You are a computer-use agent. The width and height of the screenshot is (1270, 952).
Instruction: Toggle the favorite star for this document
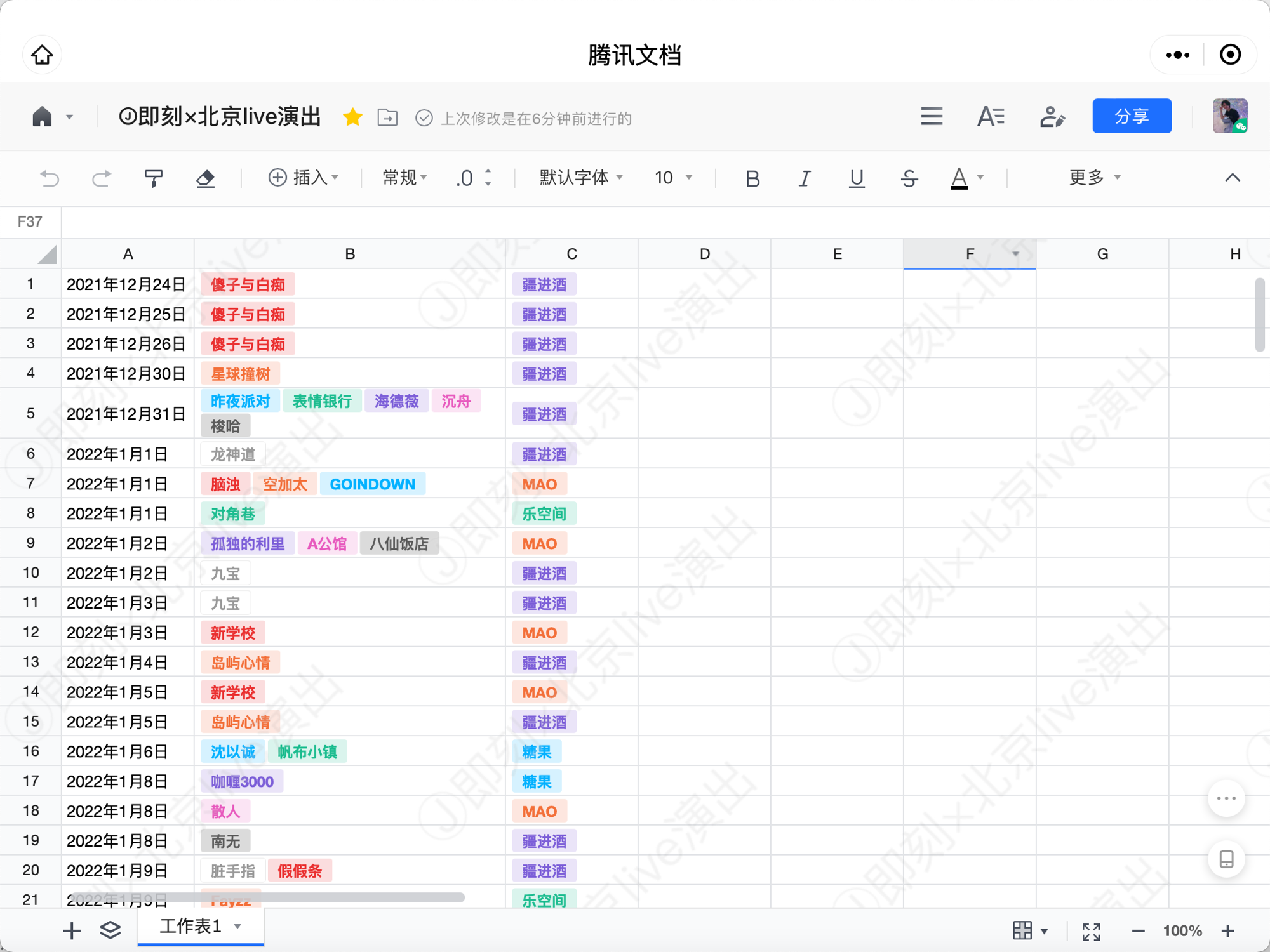point(352,117)
